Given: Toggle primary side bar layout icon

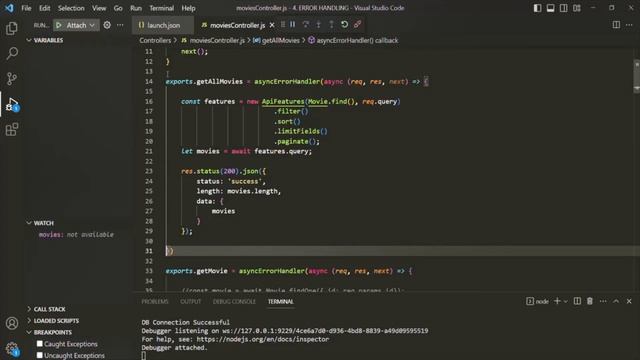Looking at the screenshot, I should click(538, 8).
